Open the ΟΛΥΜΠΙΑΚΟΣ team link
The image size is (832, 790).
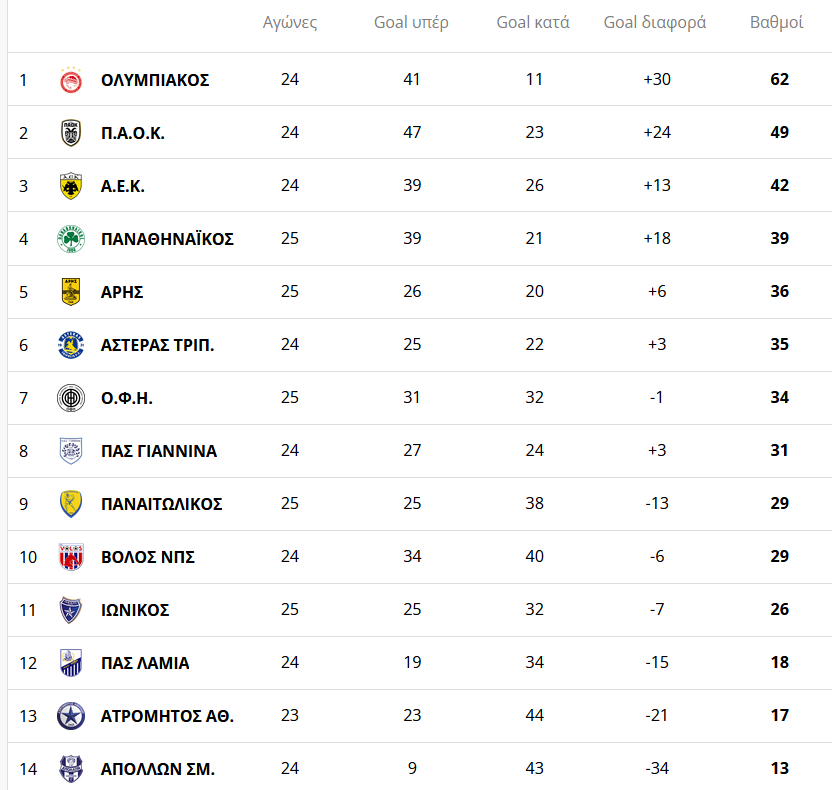pyautogui.click(x=155, y=80)
